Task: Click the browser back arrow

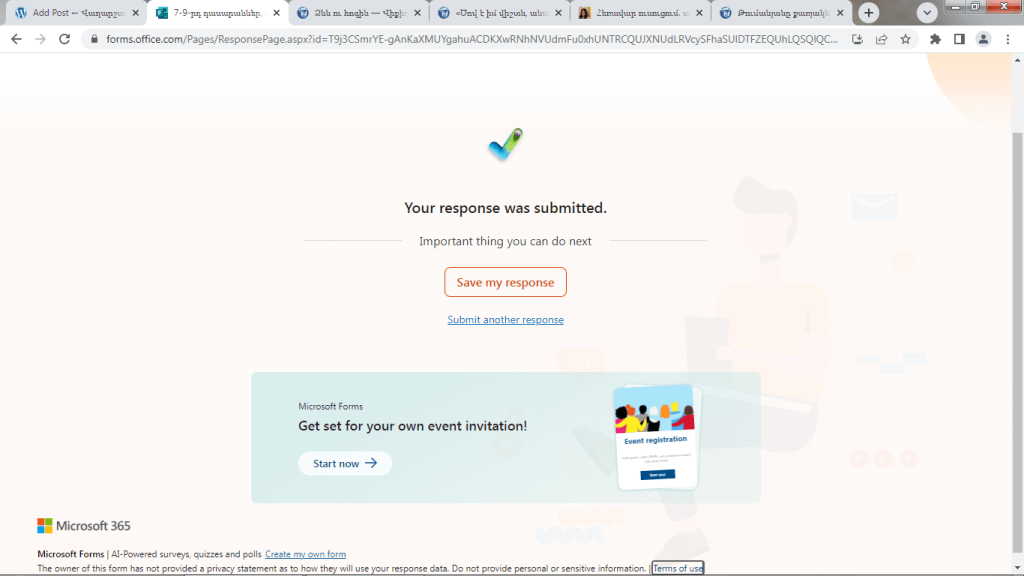Action: (16, 39)
